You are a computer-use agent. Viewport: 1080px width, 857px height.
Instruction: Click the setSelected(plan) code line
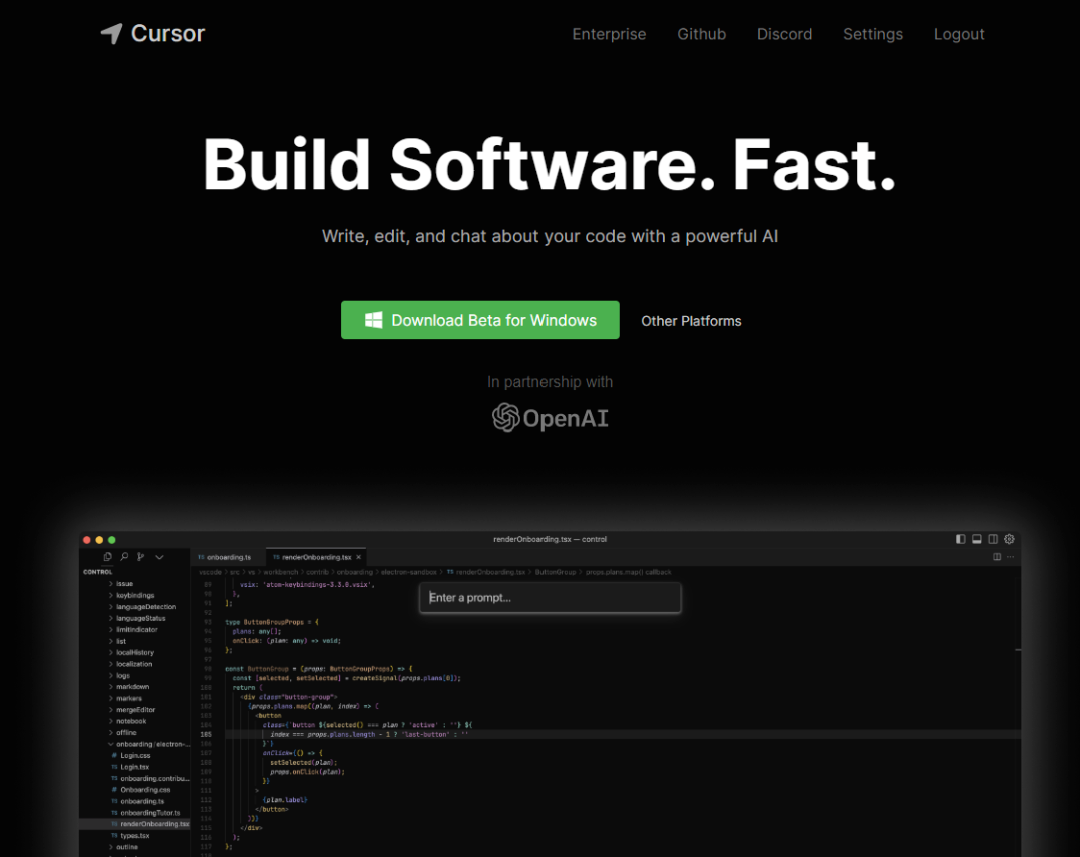coord(303,763)
